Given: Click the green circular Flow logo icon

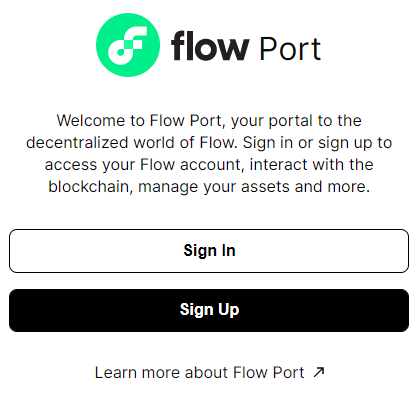Looking at the screenshot, I should (128, 45).
